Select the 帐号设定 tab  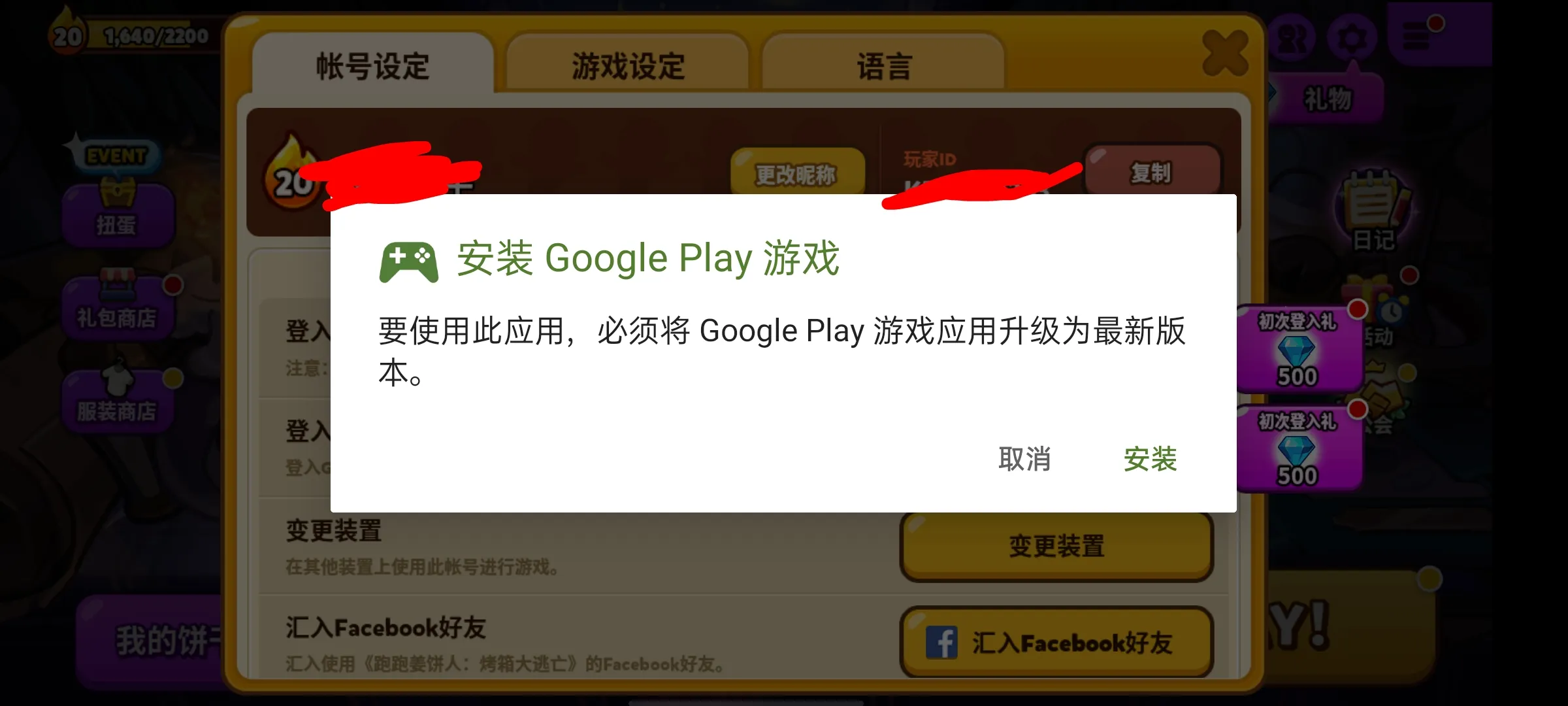[x=372, y=65]
